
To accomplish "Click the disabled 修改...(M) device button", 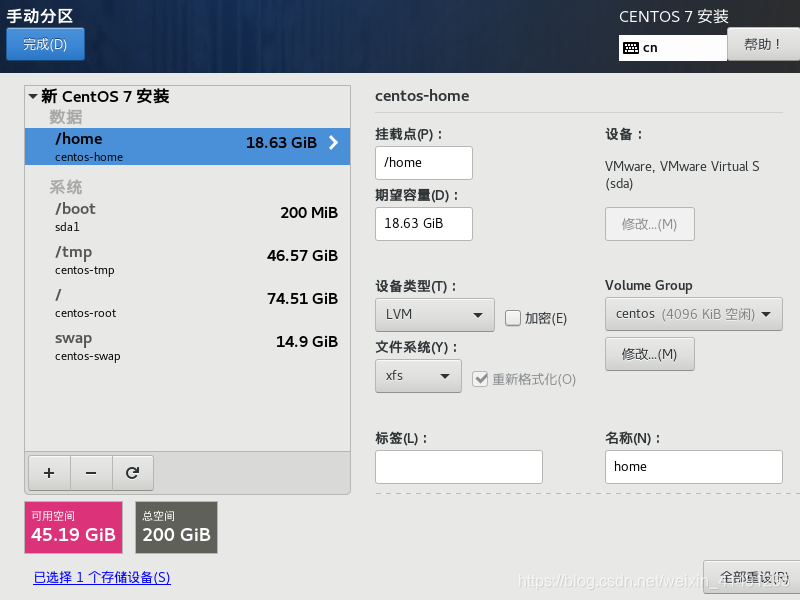I will pos(649,224).
